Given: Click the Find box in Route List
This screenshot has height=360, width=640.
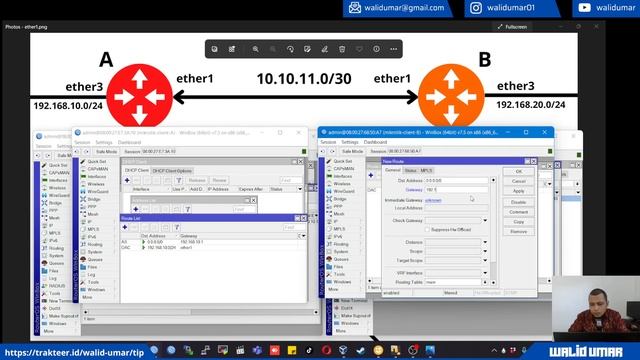Looking at the screenshot, I should (294, 227).
